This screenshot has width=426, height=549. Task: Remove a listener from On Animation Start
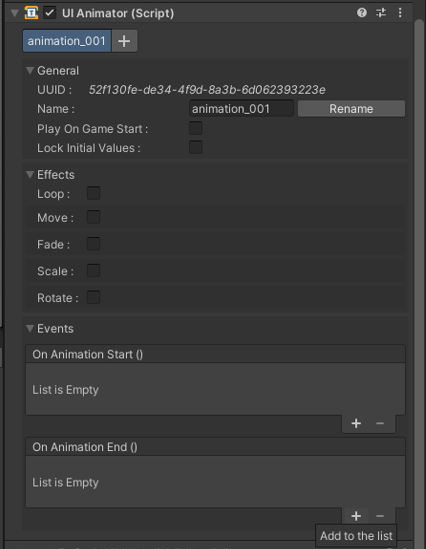pos(380,423)
